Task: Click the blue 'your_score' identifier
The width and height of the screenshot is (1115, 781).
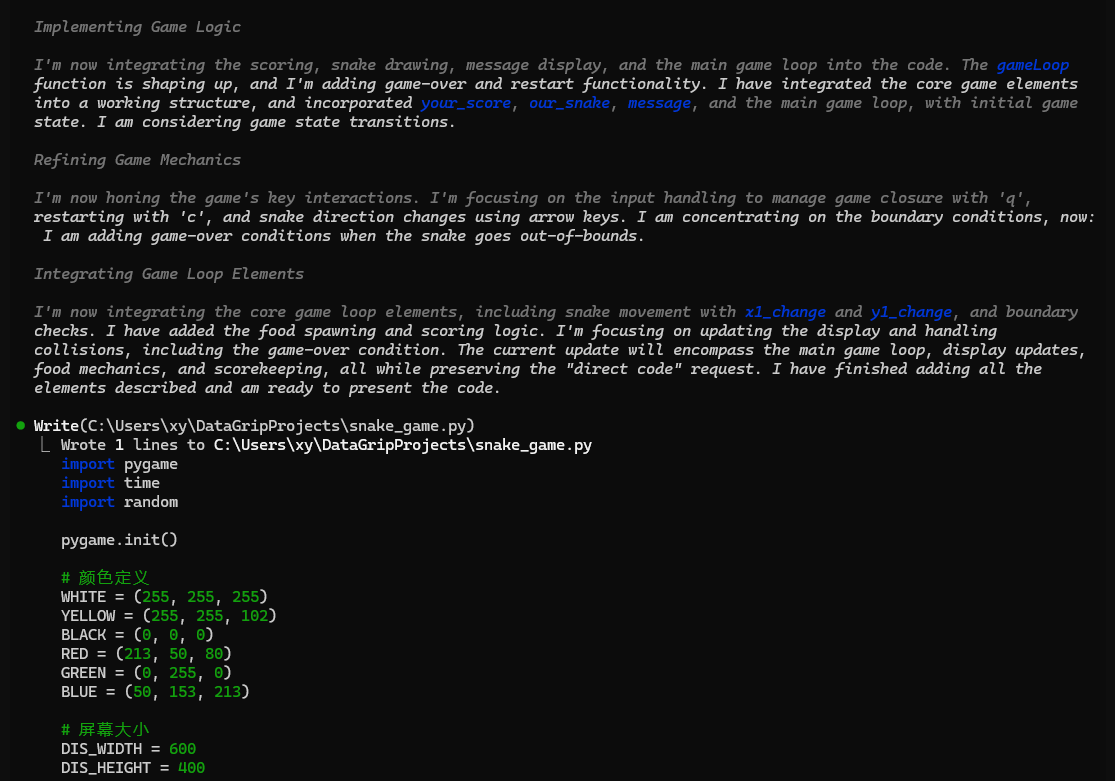Action: click(466, 103)
